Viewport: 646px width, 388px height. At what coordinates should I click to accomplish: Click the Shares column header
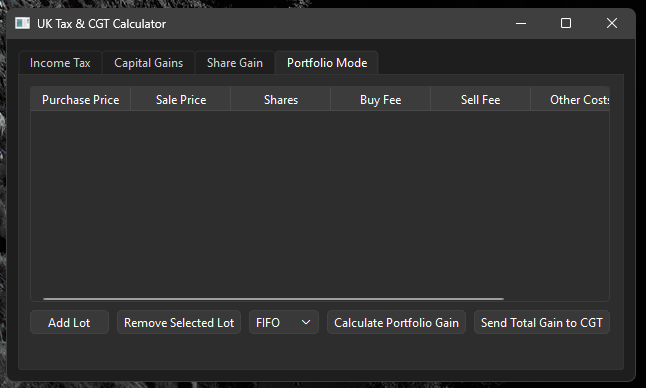pos(281,100)
